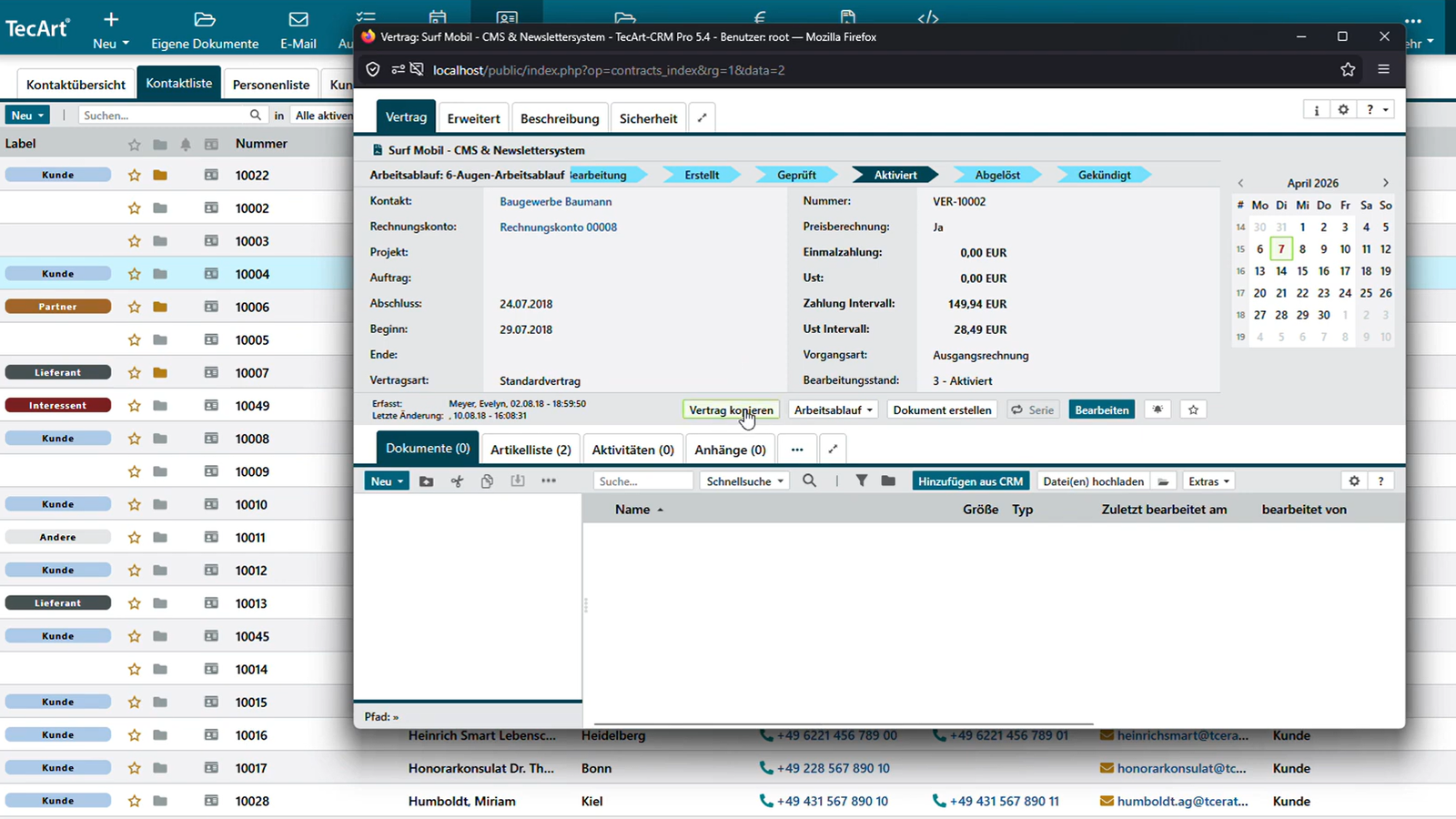Open the Artikelliste (2) tab

coord(531,450)
